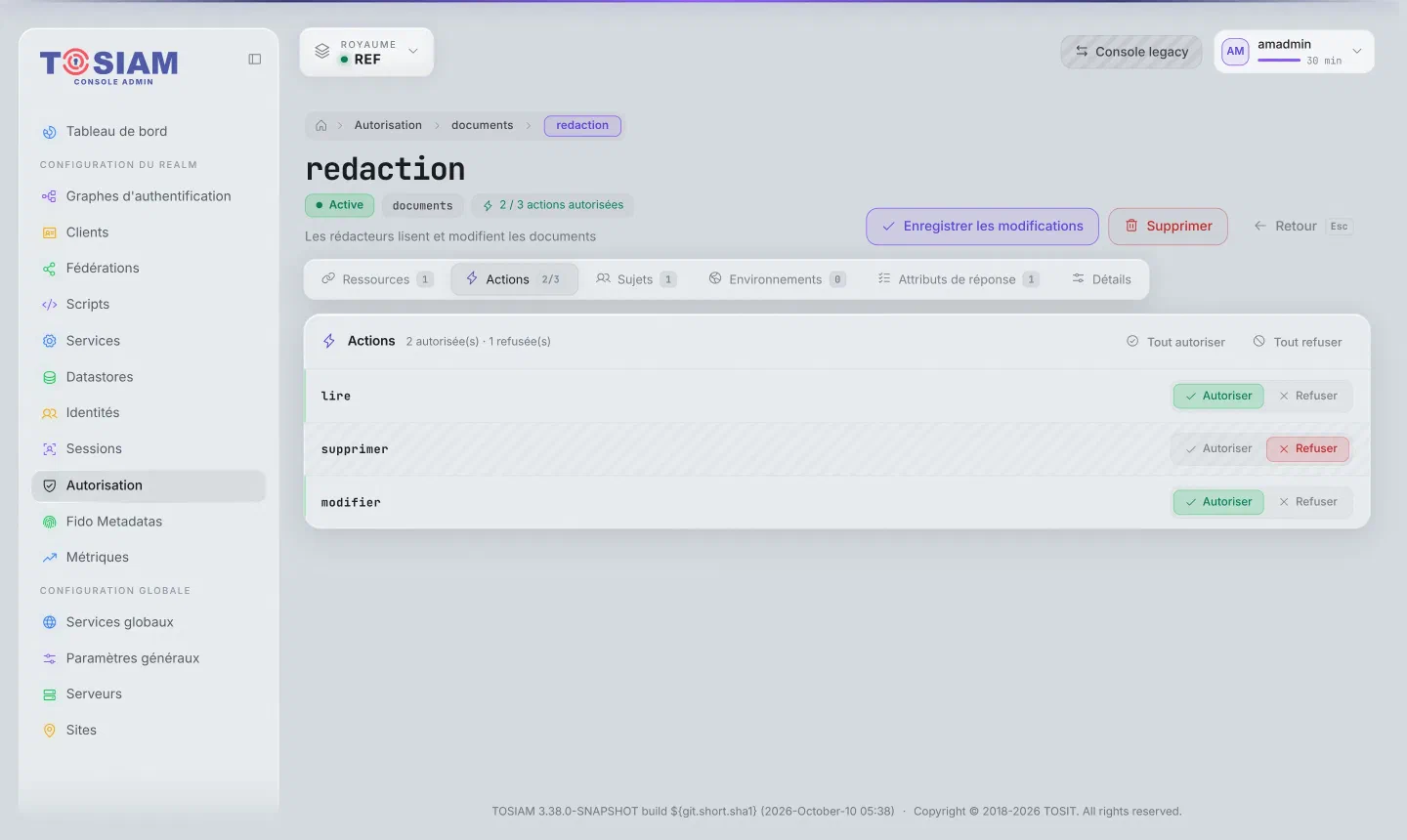
Task: Click the AM user avatar
Action: 1235,52
